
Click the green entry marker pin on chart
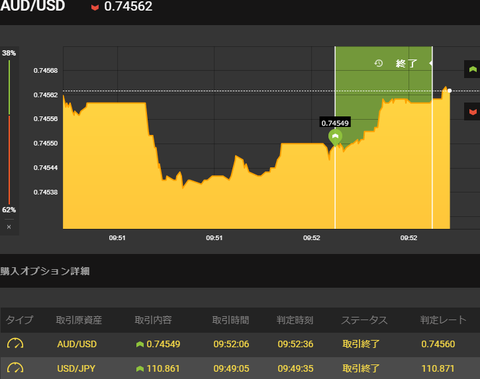pyautogui.click(x=335, y=137)
